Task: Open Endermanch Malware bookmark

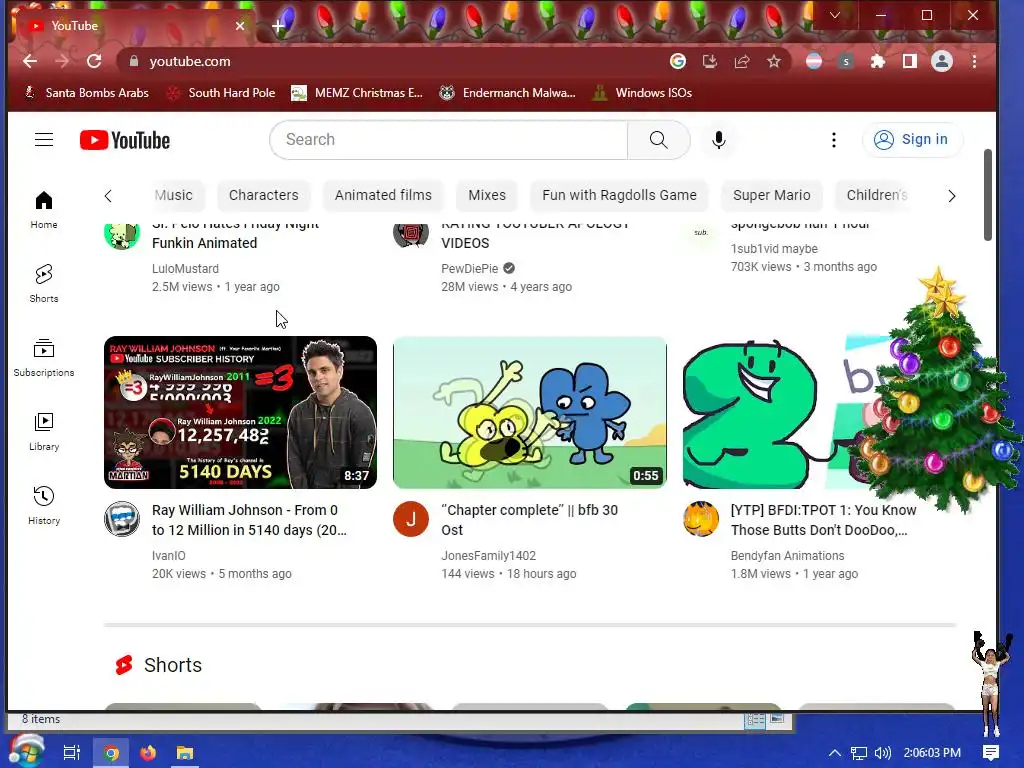Action: [507, 93]
